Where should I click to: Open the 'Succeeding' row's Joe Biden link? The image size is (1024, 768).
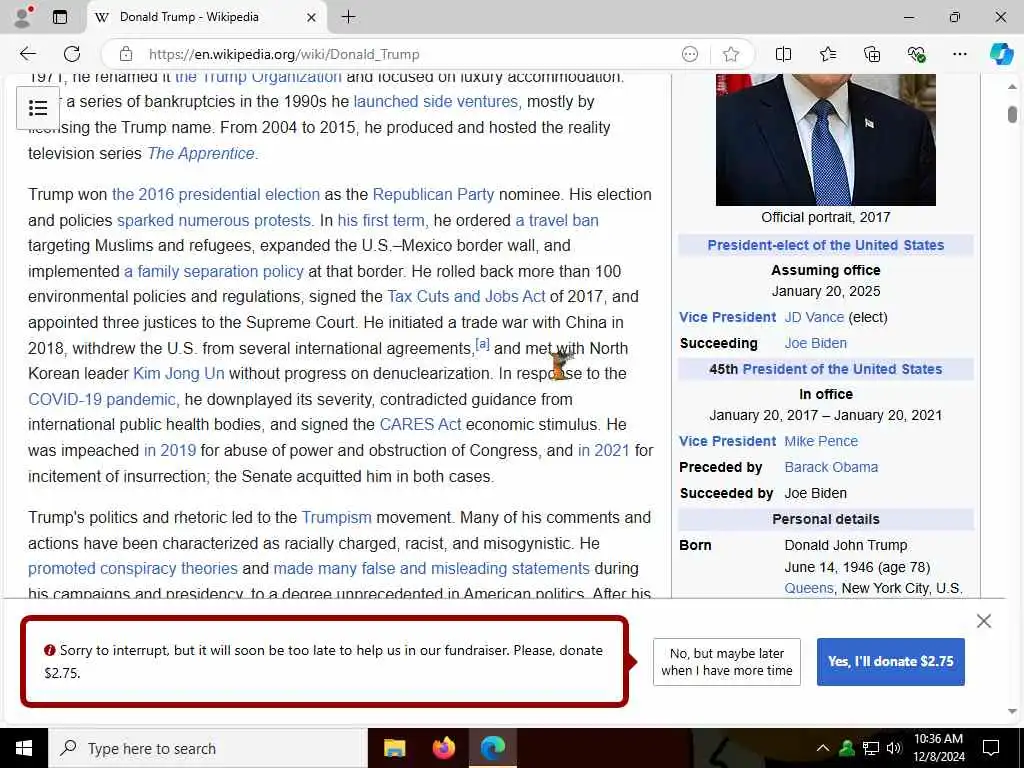tap(815, 344)
